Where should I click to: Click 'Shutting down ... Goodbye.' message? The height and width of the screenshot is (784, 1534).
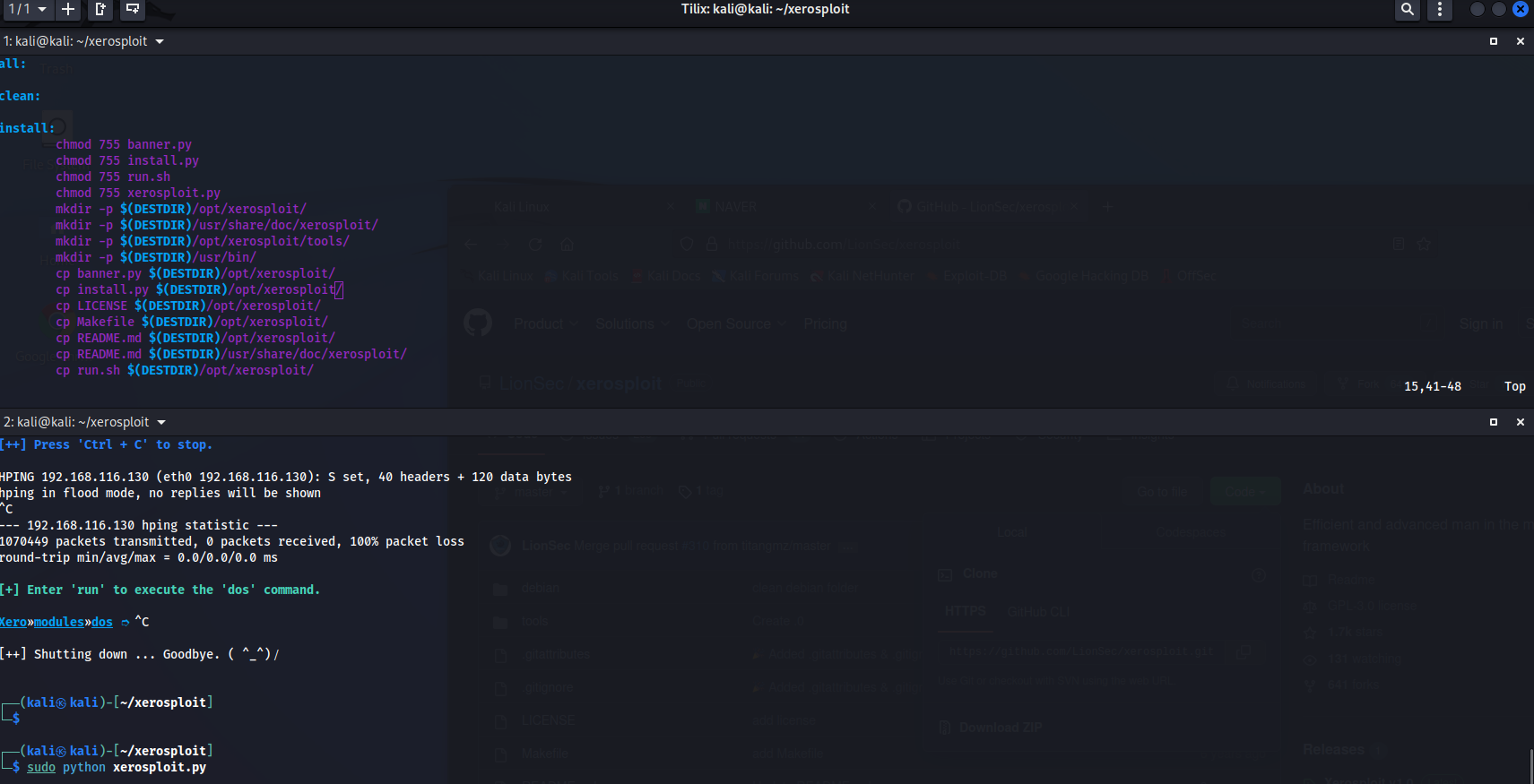(x=139, y=654)
